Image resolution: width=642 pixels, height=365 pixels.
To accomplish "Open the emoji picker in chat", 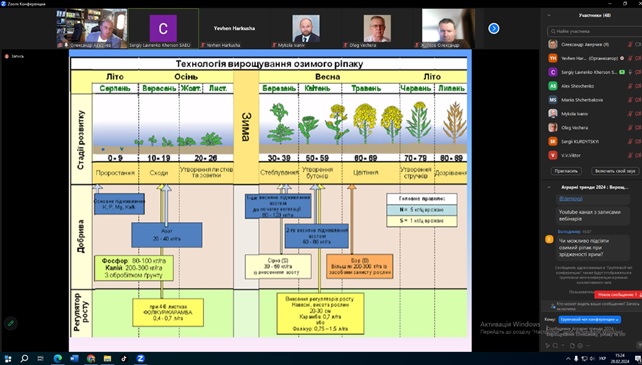I will tap(581, 346).
